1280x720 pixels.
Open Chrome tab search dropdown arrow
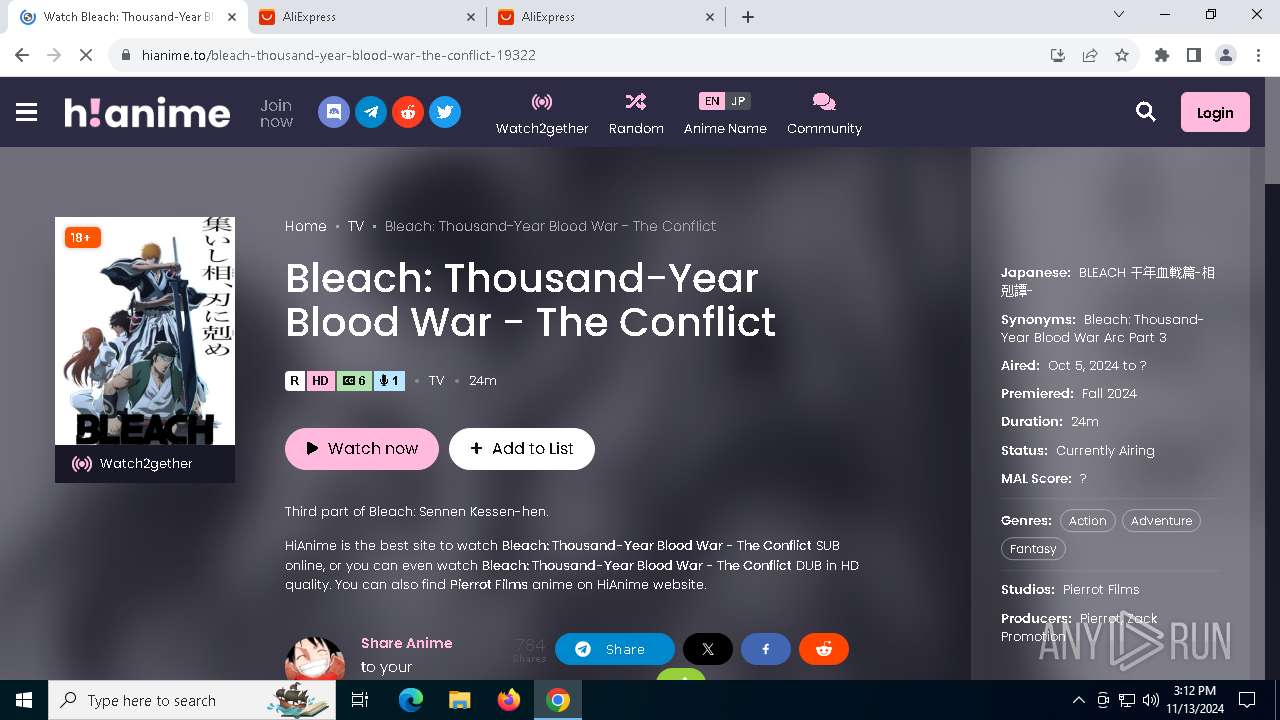click(1119, 15)
